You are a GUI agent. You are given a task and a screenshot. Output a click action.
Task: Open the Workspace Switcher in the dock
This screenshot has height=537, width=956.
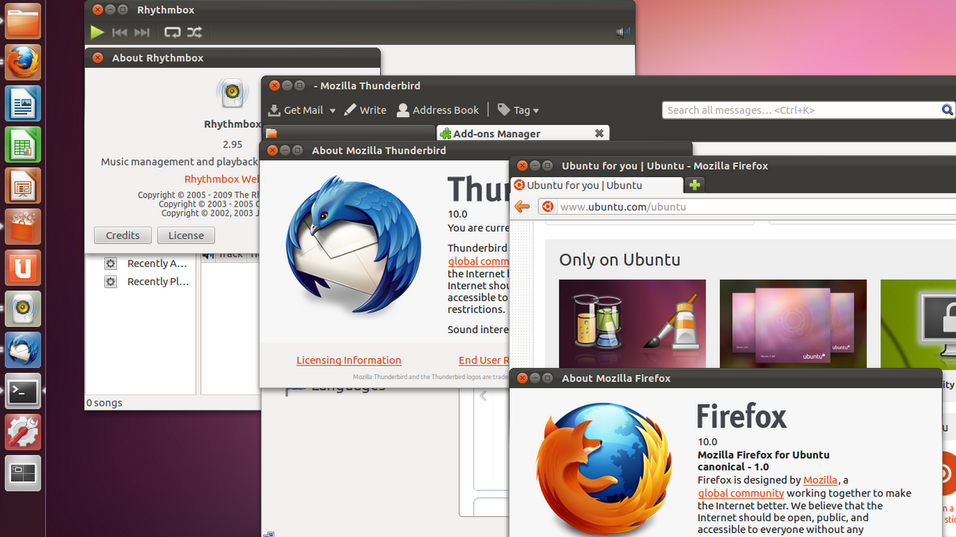[23, 473]
